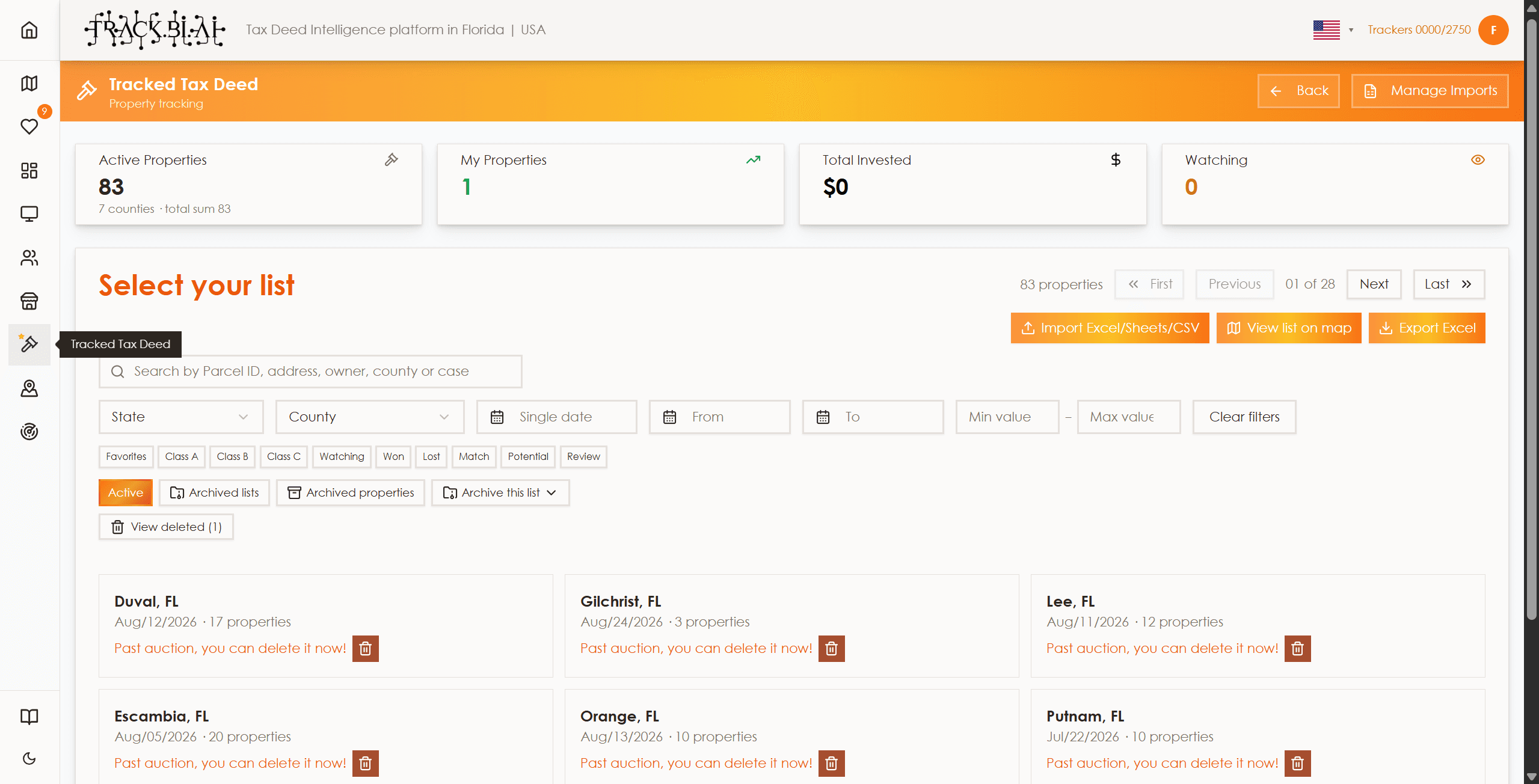Expand the Archive this list dropdown

pyautogui.click(x=500, y=492)
